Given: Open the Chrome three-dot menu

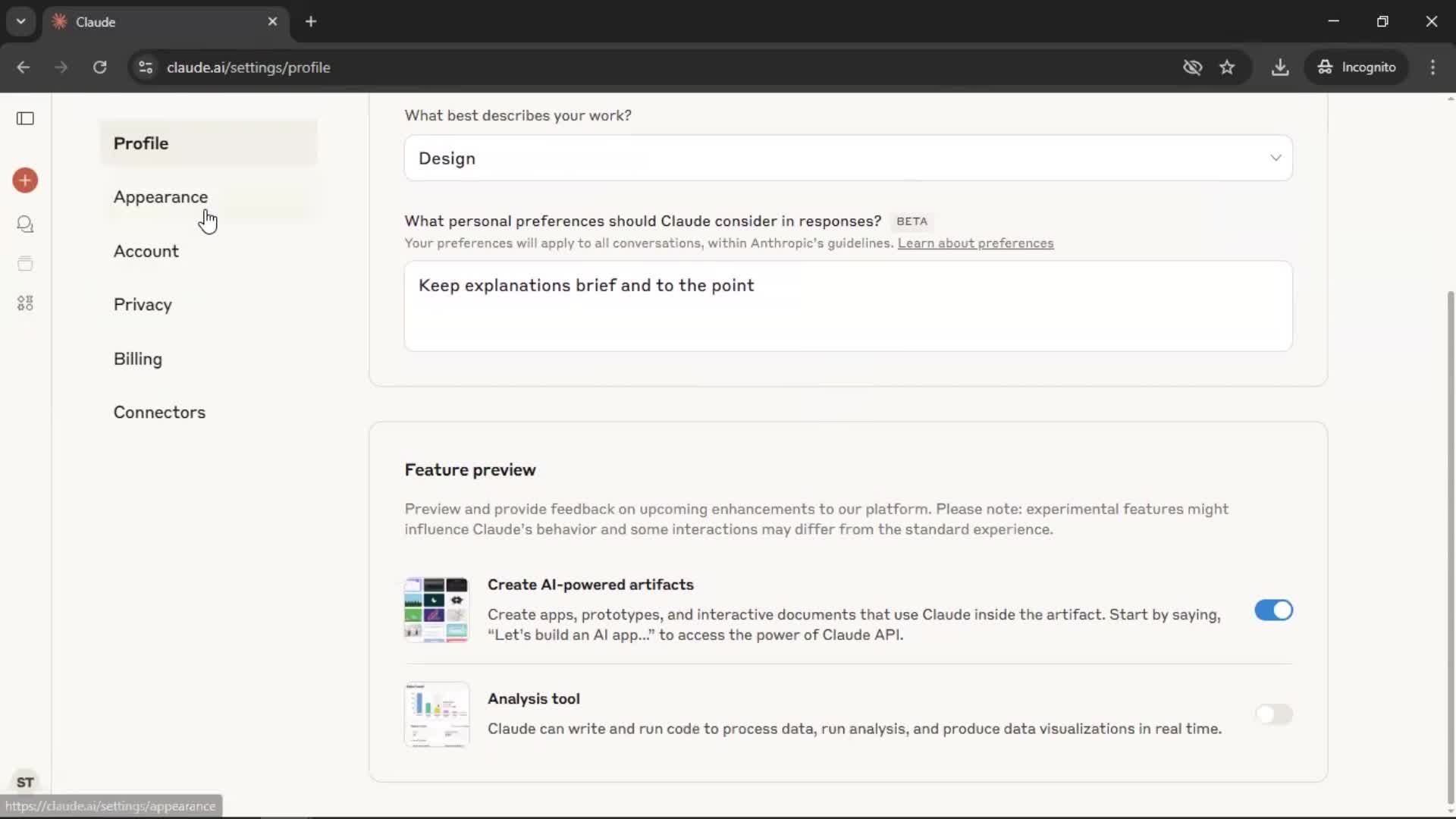Looking at the screenshot, I should 1432,67.
